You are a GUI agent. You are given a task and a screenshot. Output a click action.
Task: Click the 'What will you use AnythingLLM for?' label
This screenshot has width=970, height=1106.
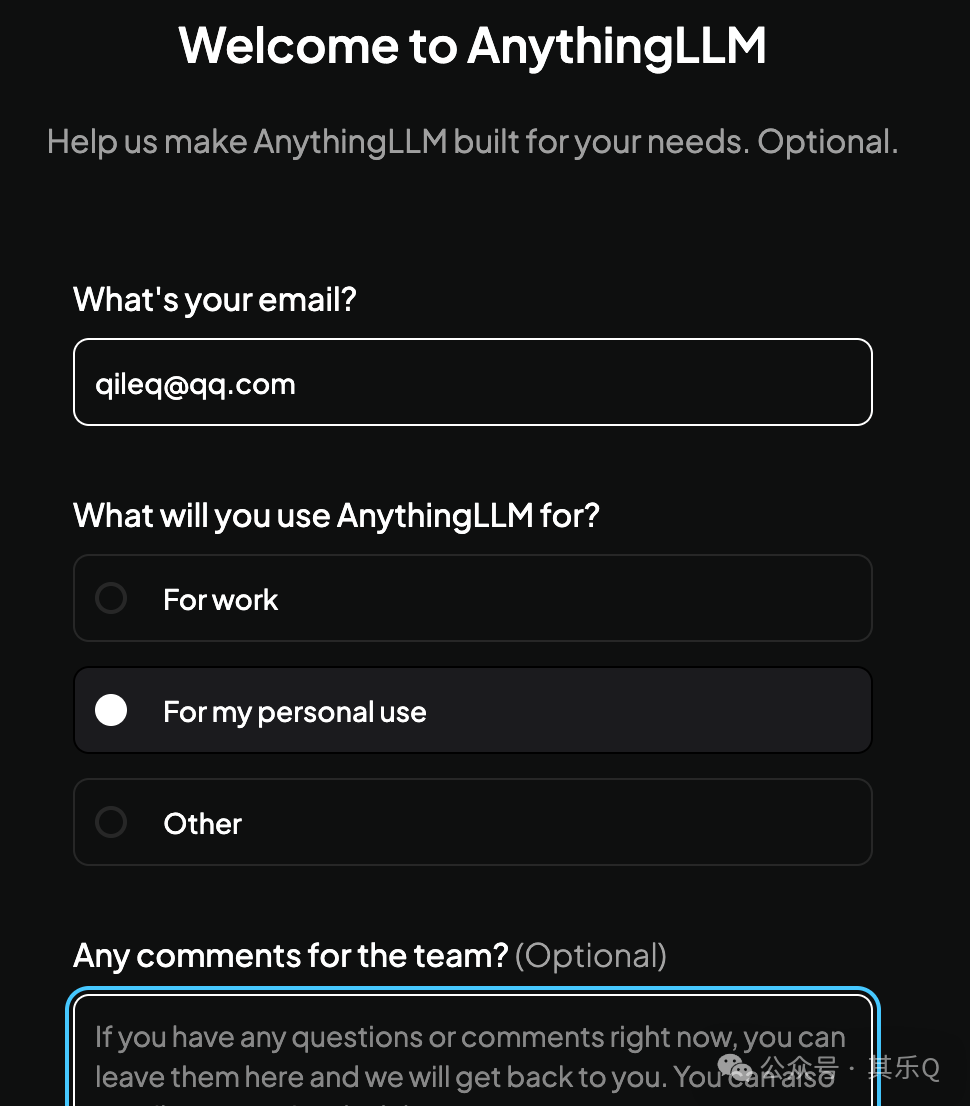pyautogui.click(x=337, y=516)
